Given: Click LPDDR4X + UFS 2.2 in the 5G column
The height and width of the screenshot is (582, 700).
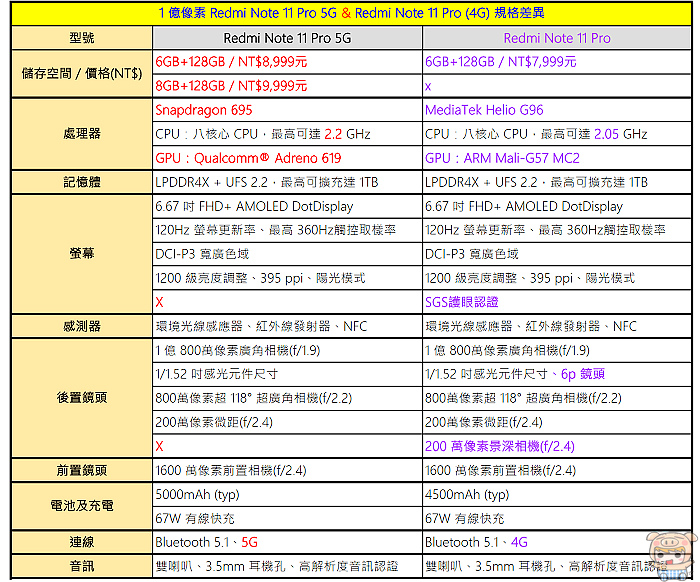Looking at the screenshot, I should pos(287,182).
